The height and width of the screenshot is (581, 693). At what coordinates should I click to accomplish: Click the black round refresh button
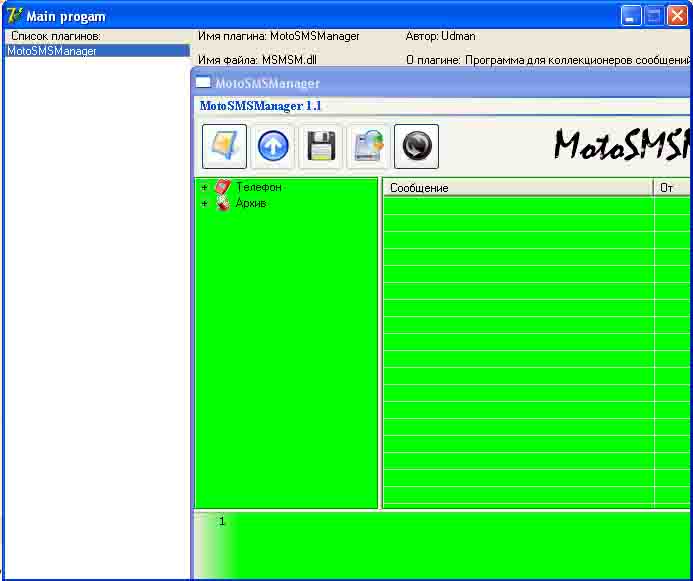tap(416, 146)
